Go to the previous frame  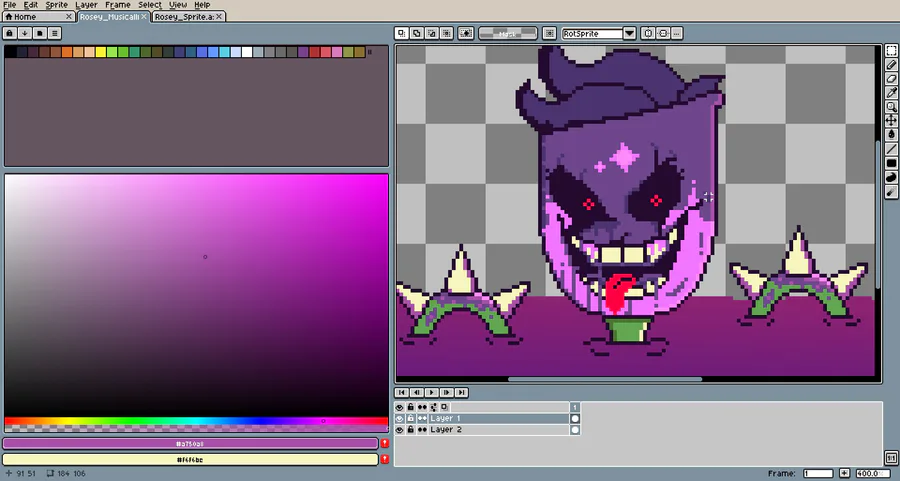(417, 393)
